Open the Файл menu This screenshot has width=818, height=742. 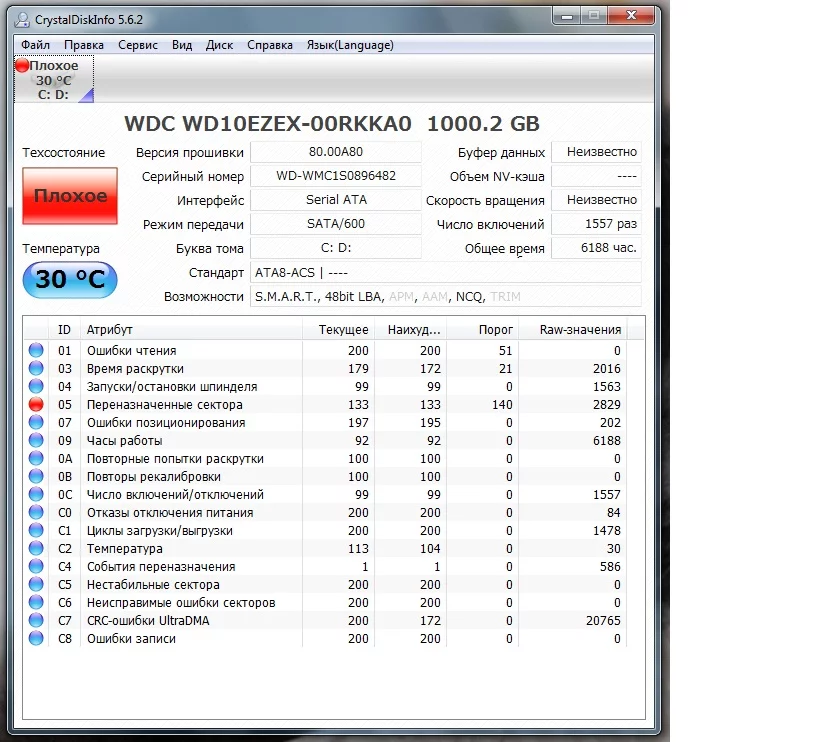(x=35, y=45)
